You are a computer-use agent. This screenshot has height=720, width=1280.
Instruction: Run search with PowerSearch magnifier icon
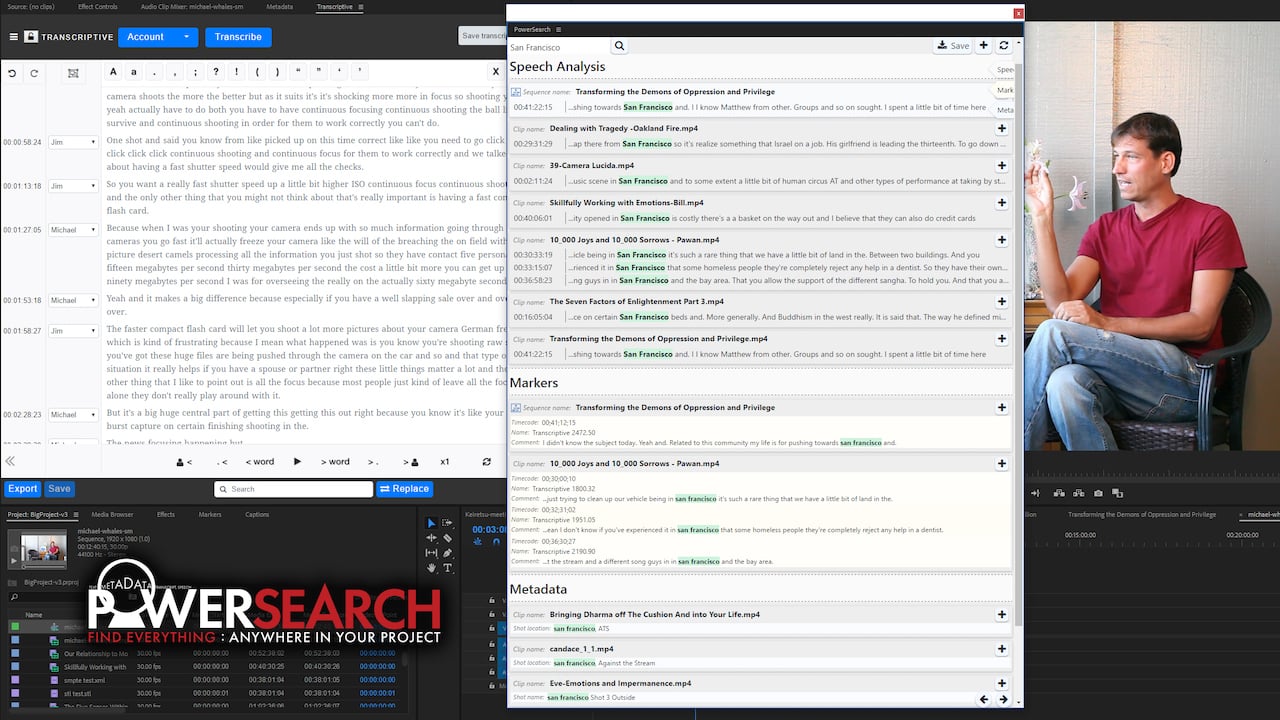[619, 46]
